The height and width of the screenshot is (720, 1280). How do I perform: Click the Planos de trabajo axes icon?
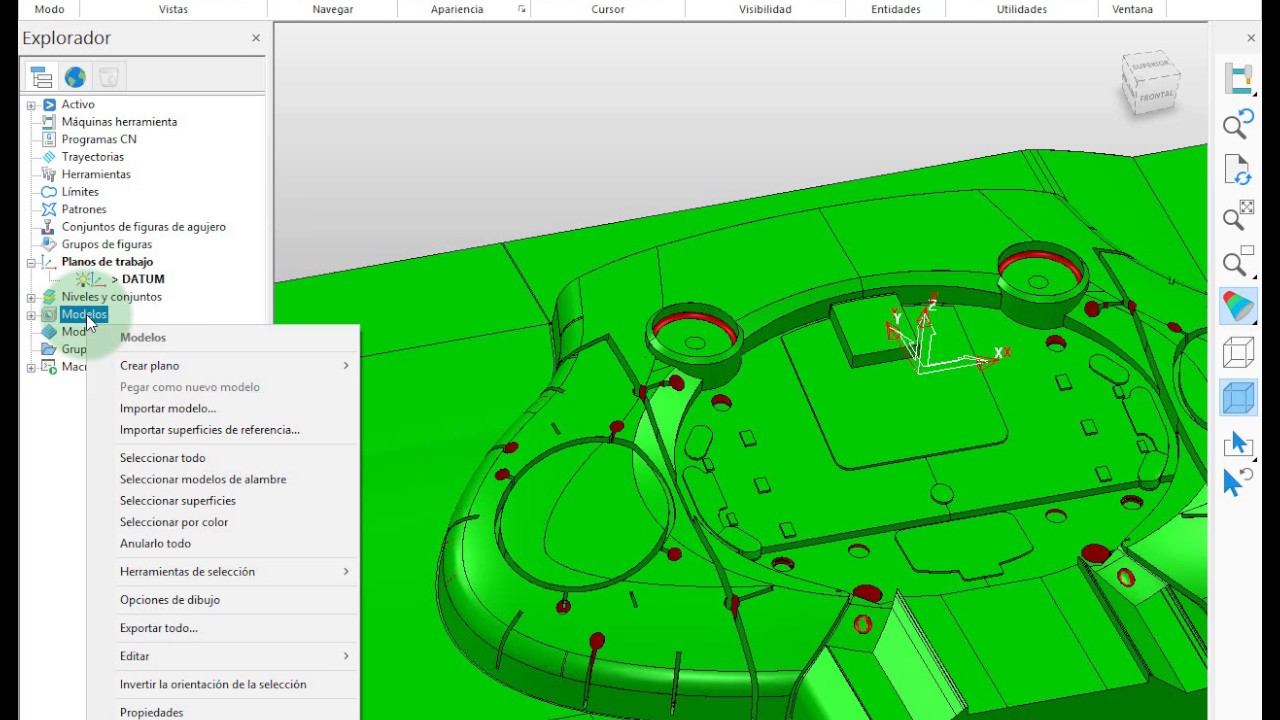49,262
